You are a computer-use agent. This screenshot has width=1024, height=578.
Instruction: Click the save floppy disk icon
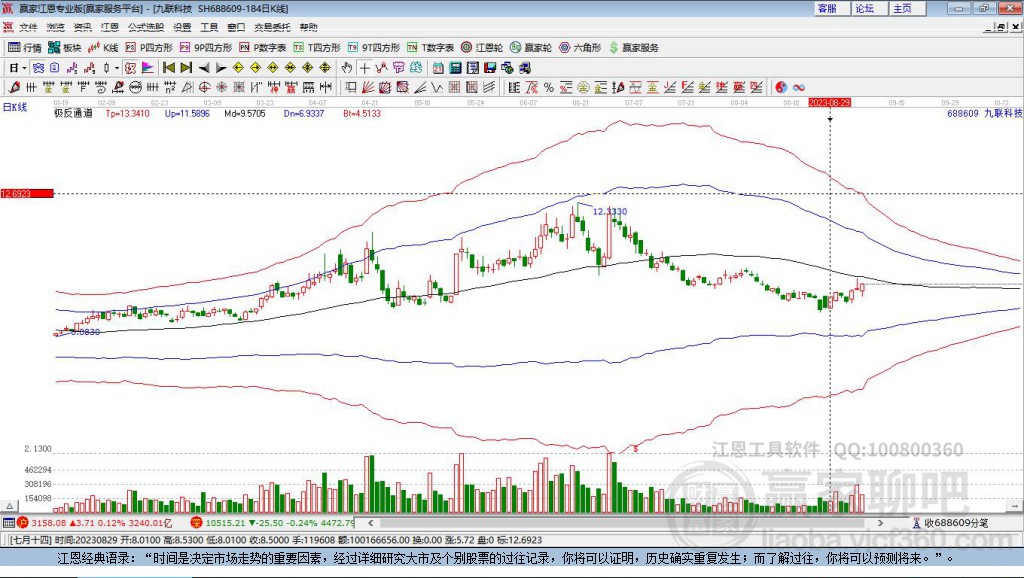pyautogui.click(x=490, y=68)
